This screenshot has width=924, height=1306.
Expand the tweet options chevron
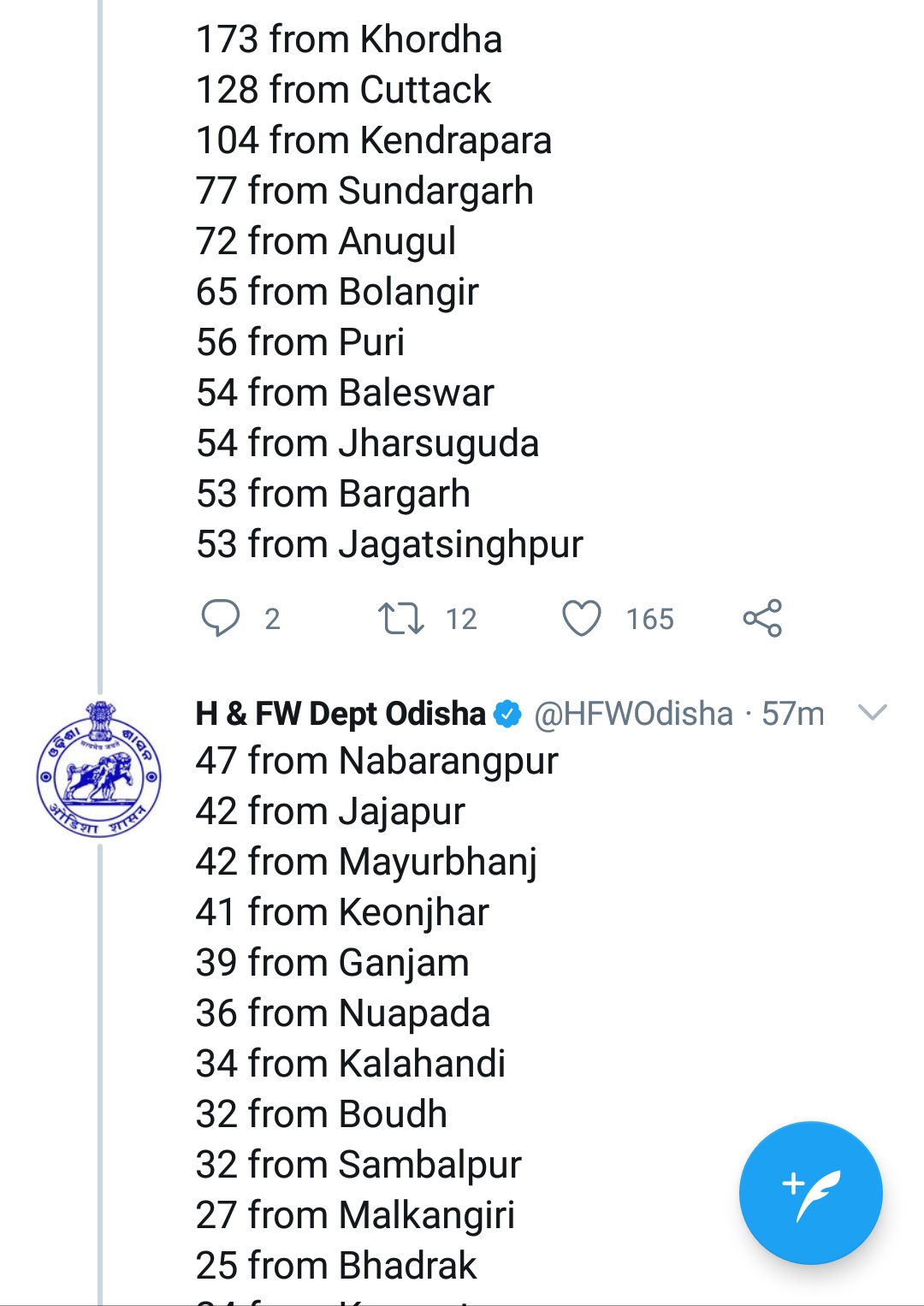point(872,712)
